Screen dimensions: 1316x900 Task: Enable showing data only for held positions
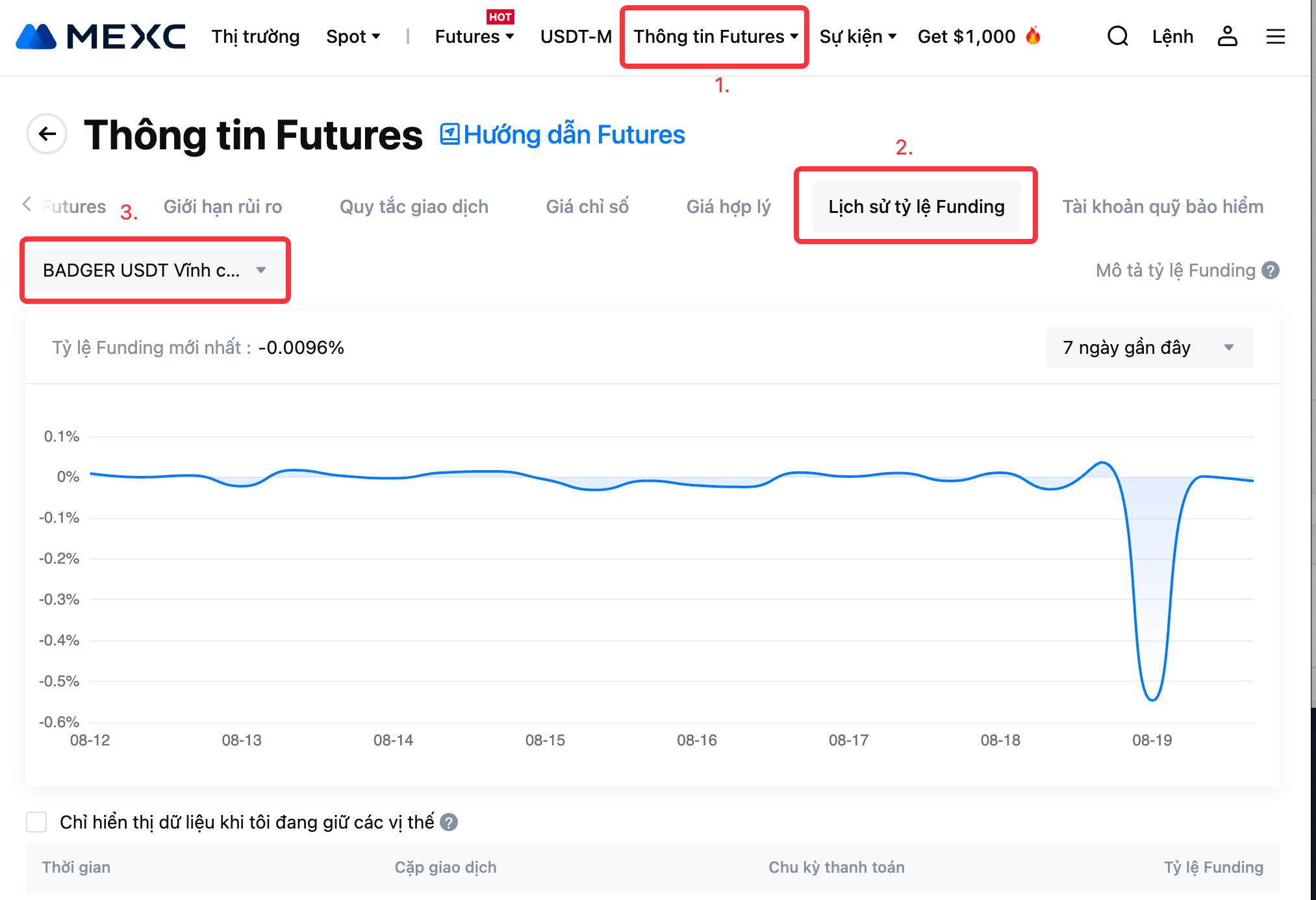click(36, 822)
